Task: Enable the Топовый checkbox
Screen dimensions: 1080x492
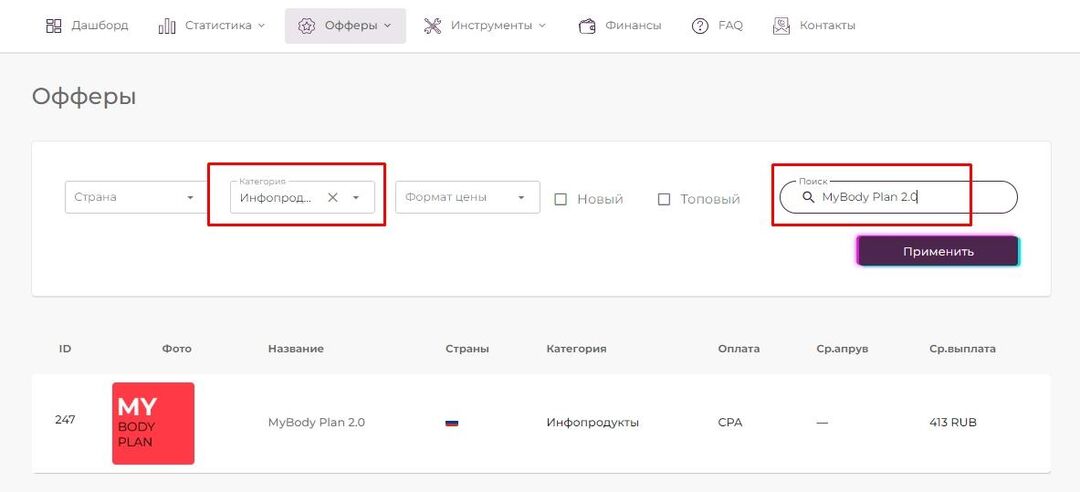Action: click(664, 199)
